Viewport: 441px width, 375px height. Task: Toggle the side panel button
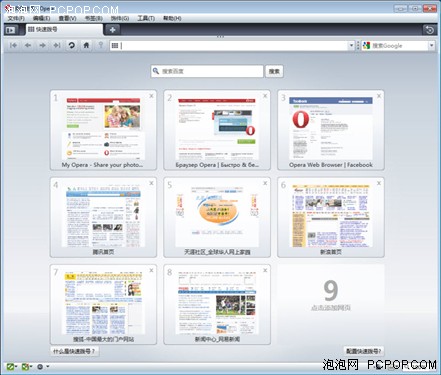pos(11,30)
